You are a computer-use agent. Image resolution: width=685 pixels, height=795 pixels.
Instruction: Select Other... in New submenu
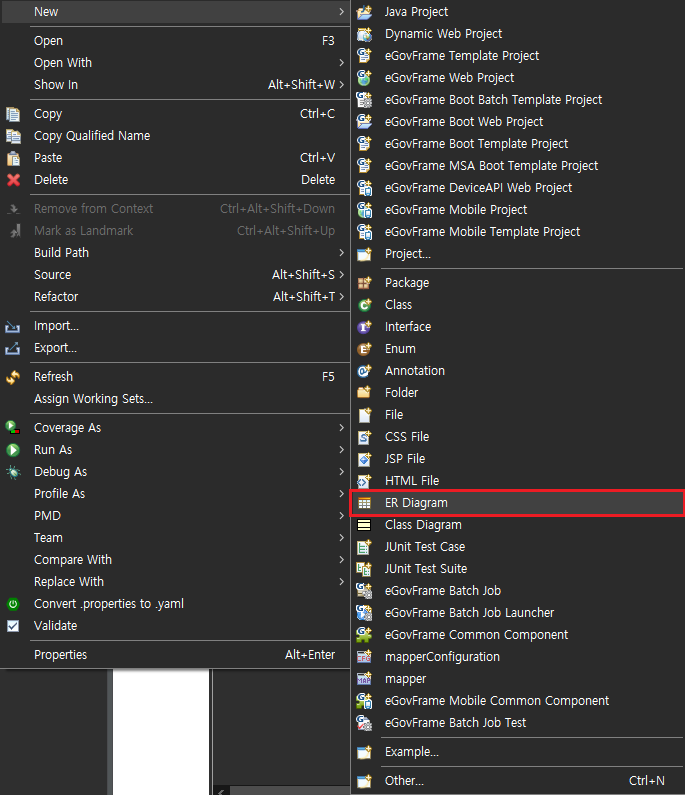[518, 781]
